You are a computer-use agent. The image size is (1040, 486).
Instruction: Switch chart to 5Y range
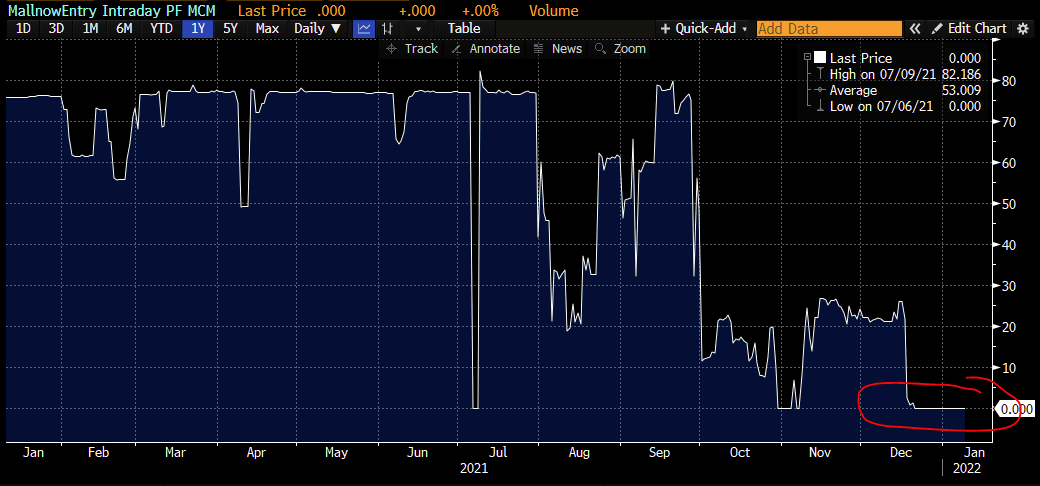tap(232, 29)
